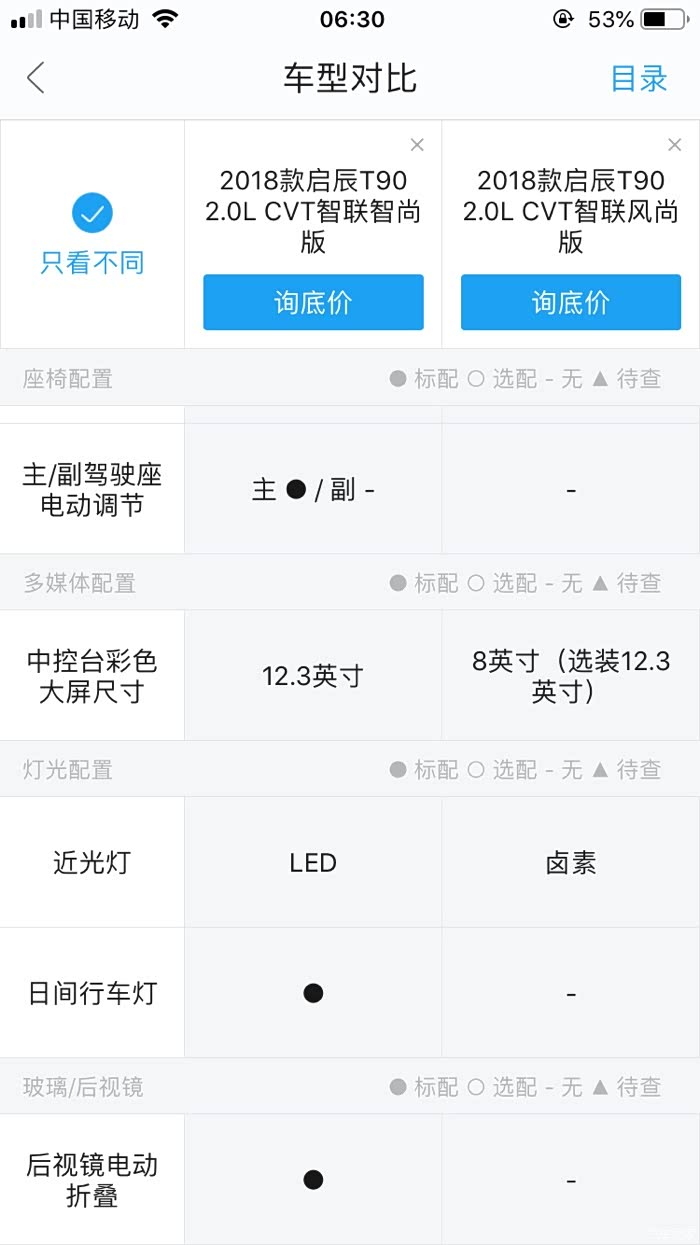
Task: Open the 2018款启辰T90 智联风尚版 title
Action: [571, 211]
